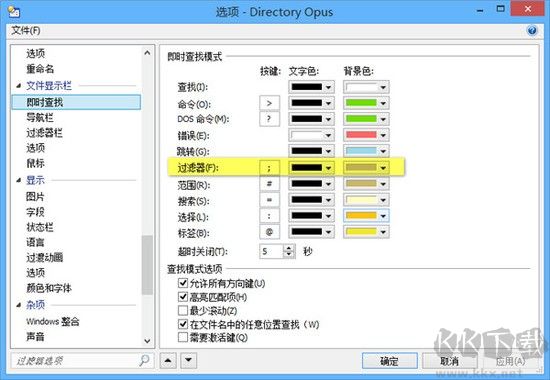
Task: Toggle 允许所有方向键(U) checkbox
Action: pyautogui.click(x=183, y=283)
